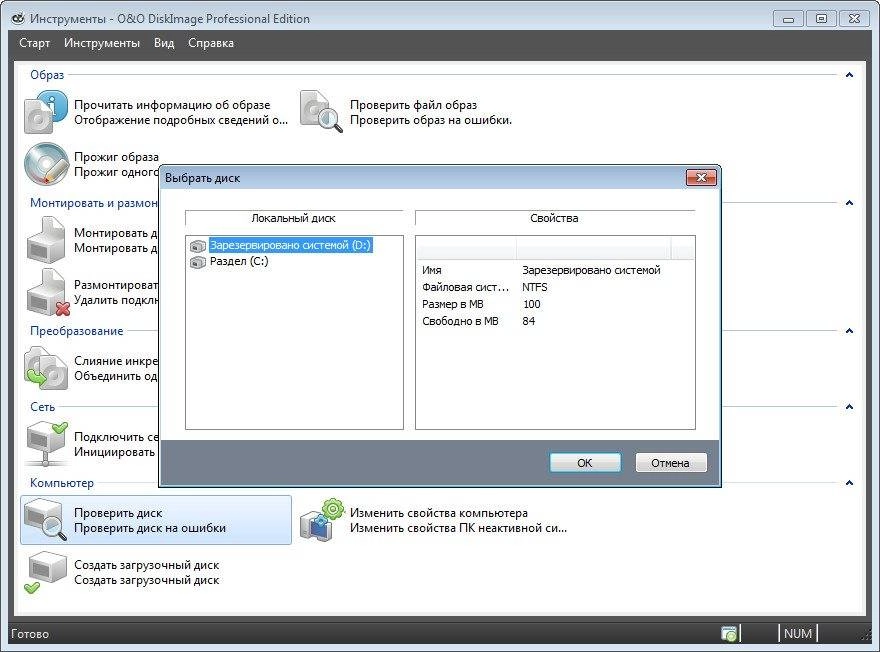The height and width of the screenshot is (652, 880).
Task: Collapse the Образ section
Action: (849, 75)
